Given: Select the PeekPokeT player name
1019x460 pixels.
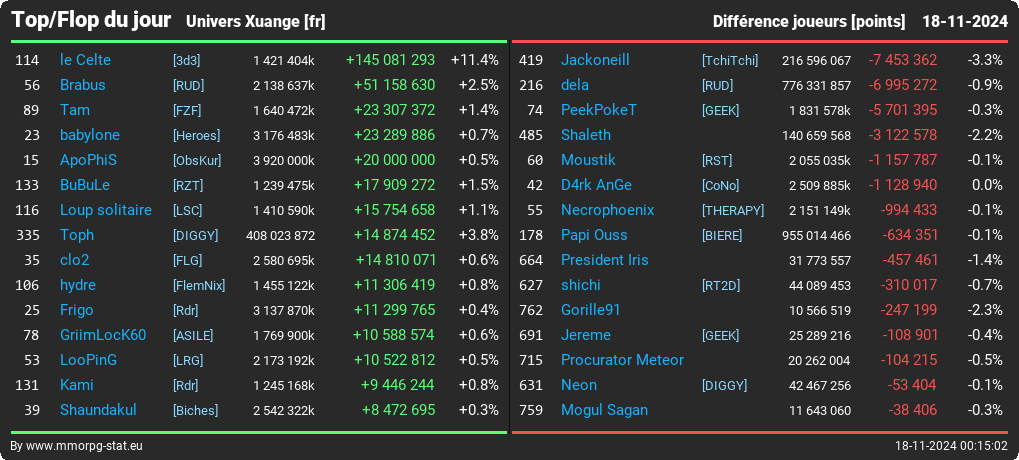Looking at the screenshot, I should tap(599, 110).
